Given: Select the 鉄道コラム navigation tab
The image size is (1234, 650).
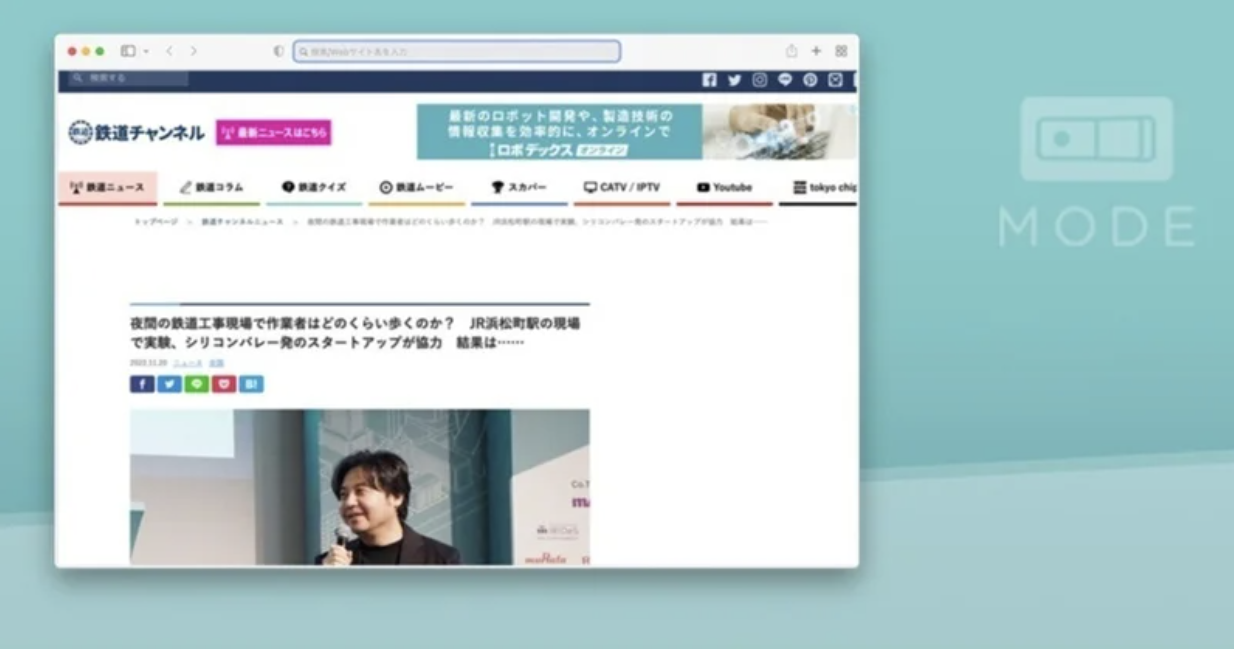Looking at the screenshot, I should coord(211,187).
